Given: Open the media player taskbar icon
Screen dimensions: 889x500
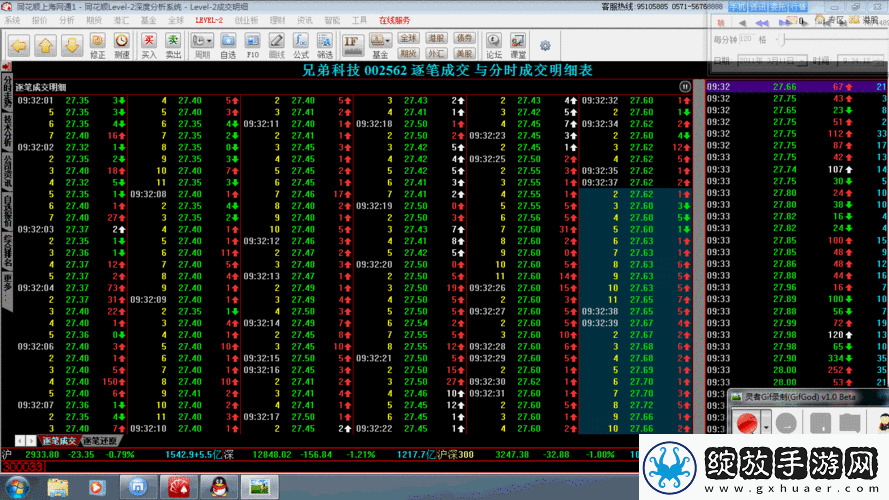Looking at the screenshot, I should (96, 487).
